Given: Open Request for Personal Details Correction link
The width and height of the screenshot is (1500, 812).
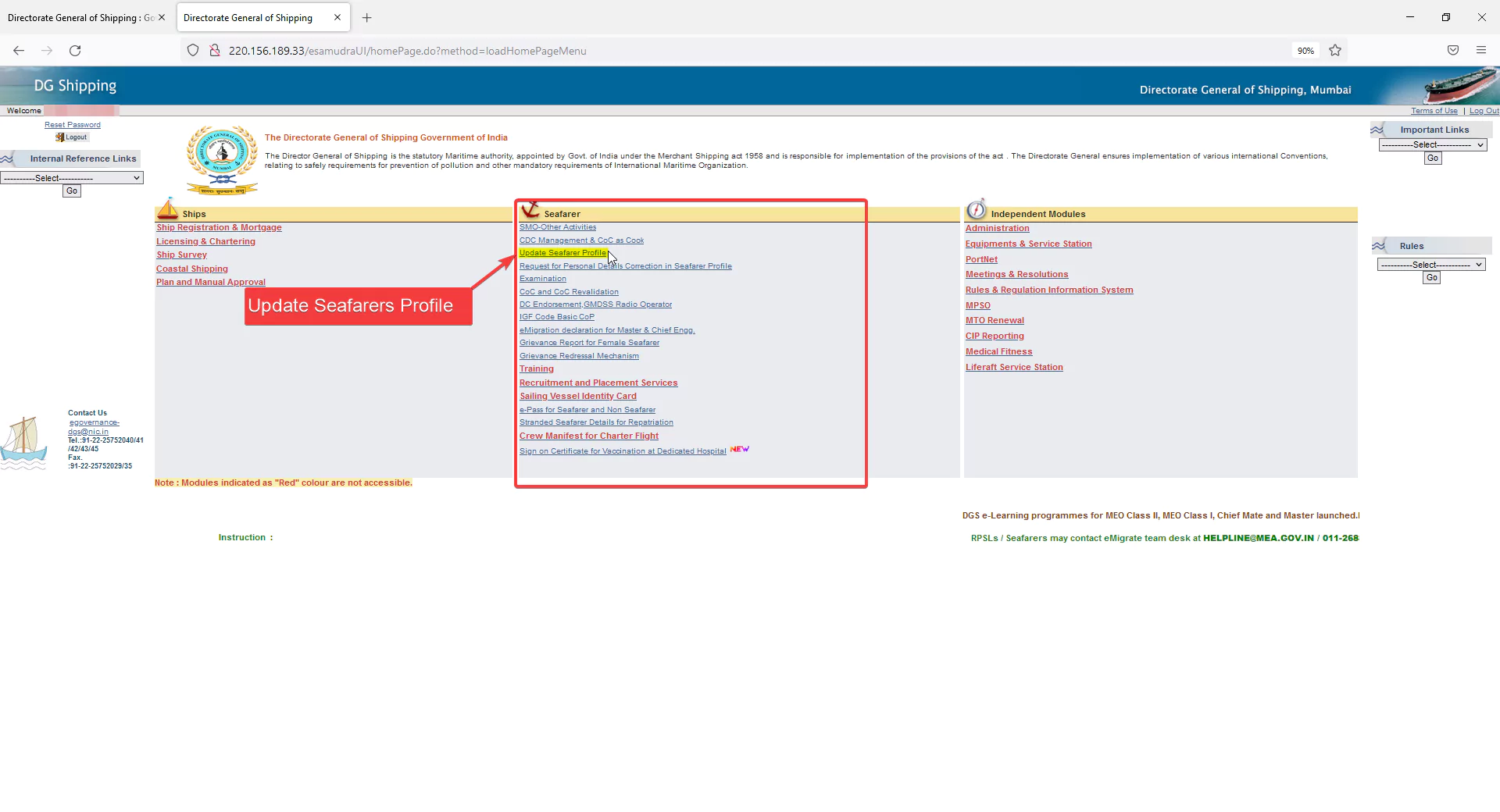Looking at the screenshot, I should tap(626, 266).
